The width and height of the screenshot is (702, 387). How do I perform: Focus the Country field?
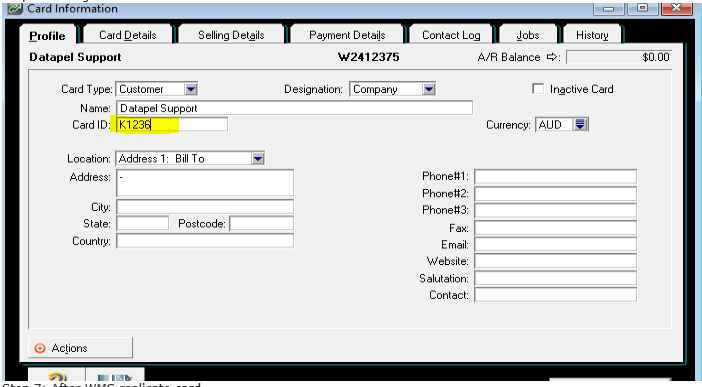point(205,241)
